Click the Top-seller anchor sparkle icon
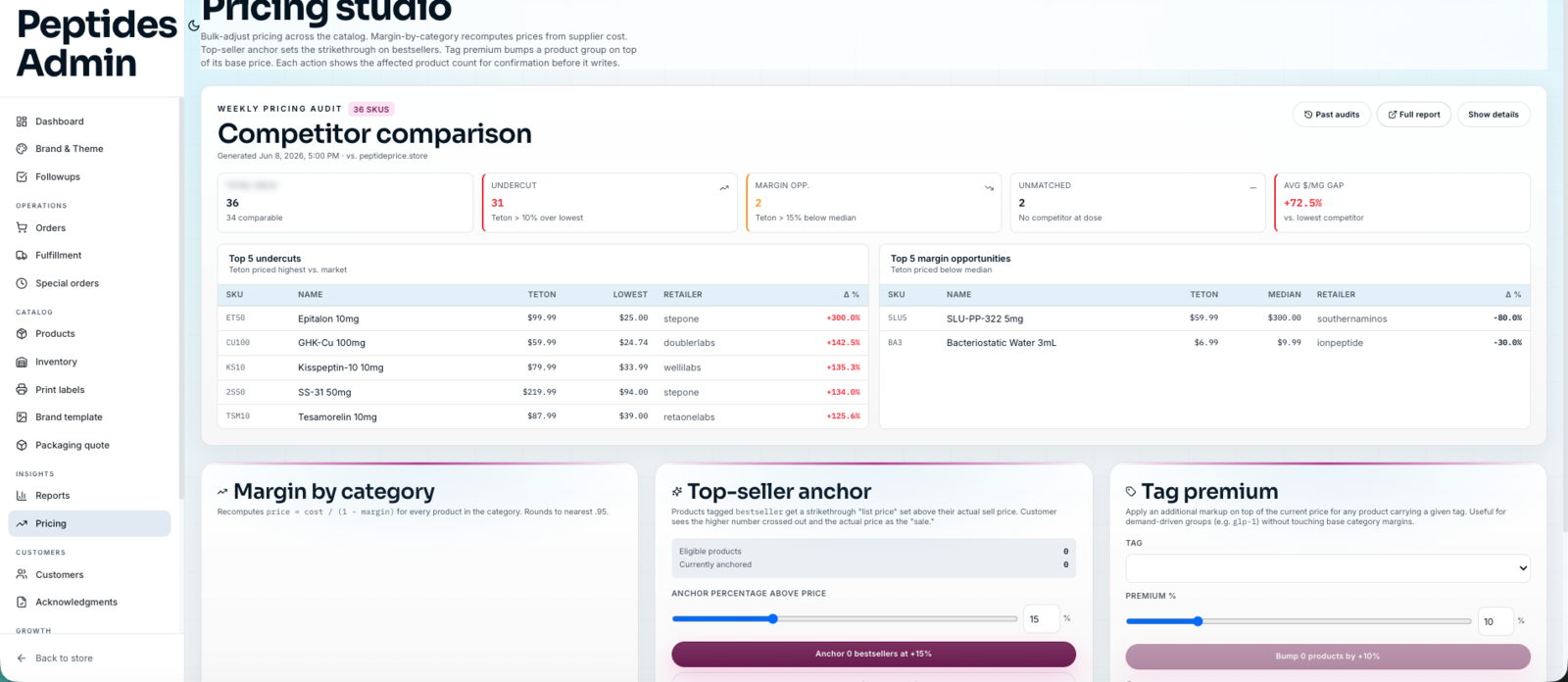Image resolution: width=1568 pixels, height=682 pixels. 677,492
